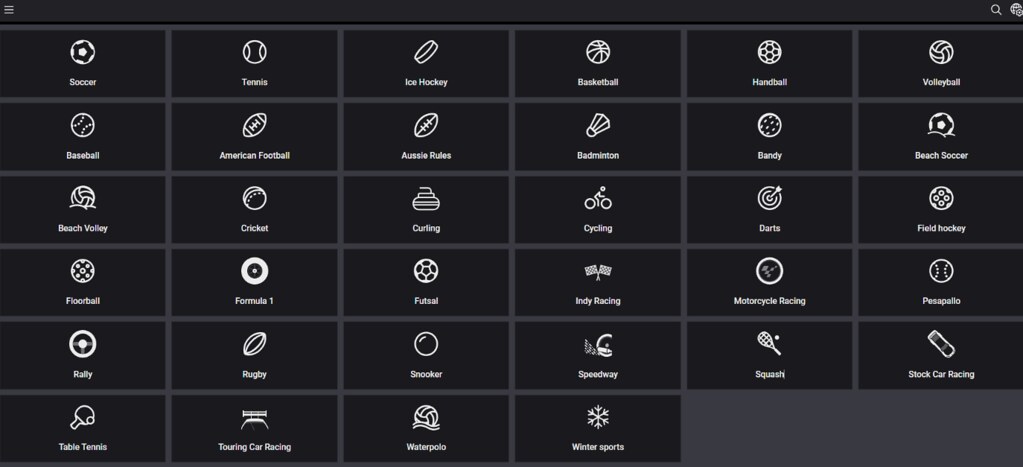Click the Beach Volley icon
This screenshot has height=467, width=1023.
83,198
